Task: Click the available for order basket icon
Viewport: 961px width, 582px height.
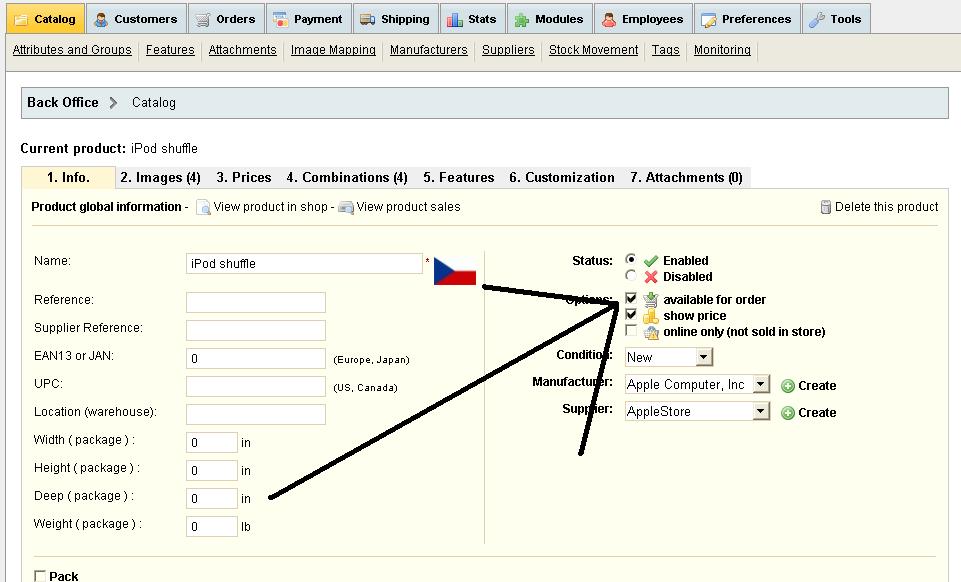Action: [651, 300]
